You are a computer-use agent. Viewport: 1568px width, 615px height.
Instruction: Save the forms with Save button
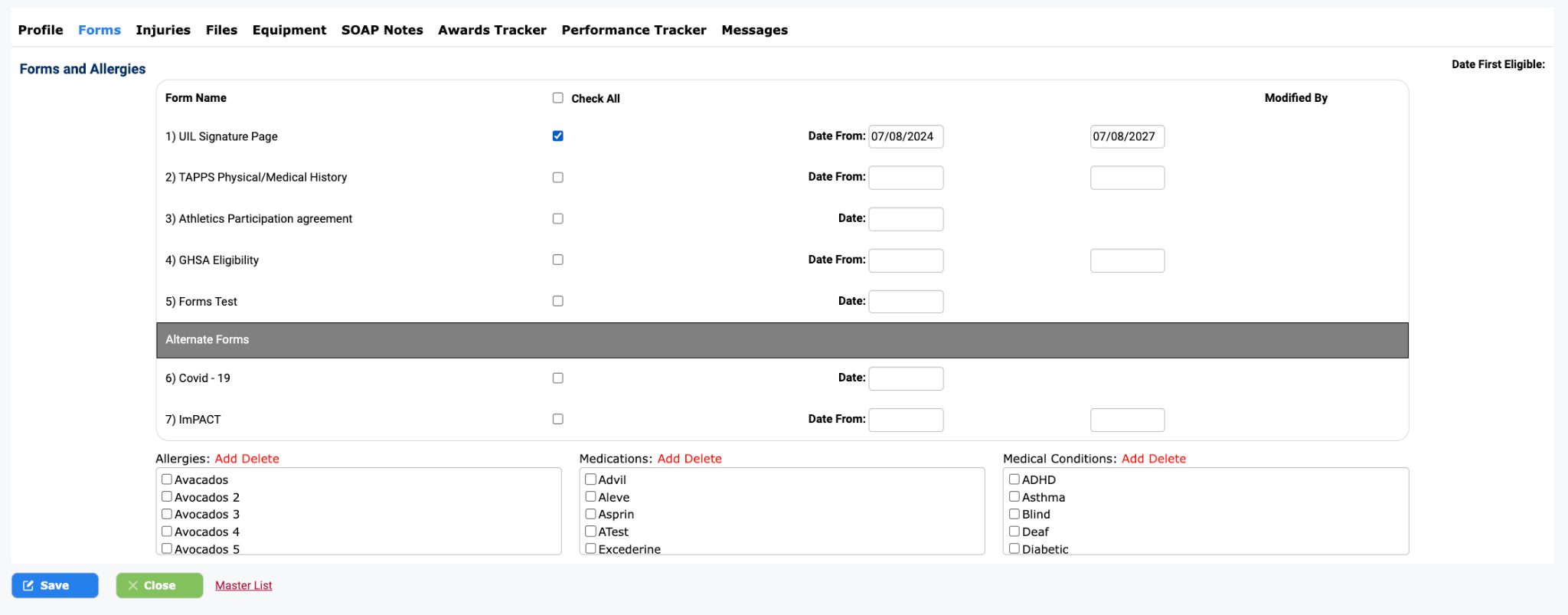point(55,585)
